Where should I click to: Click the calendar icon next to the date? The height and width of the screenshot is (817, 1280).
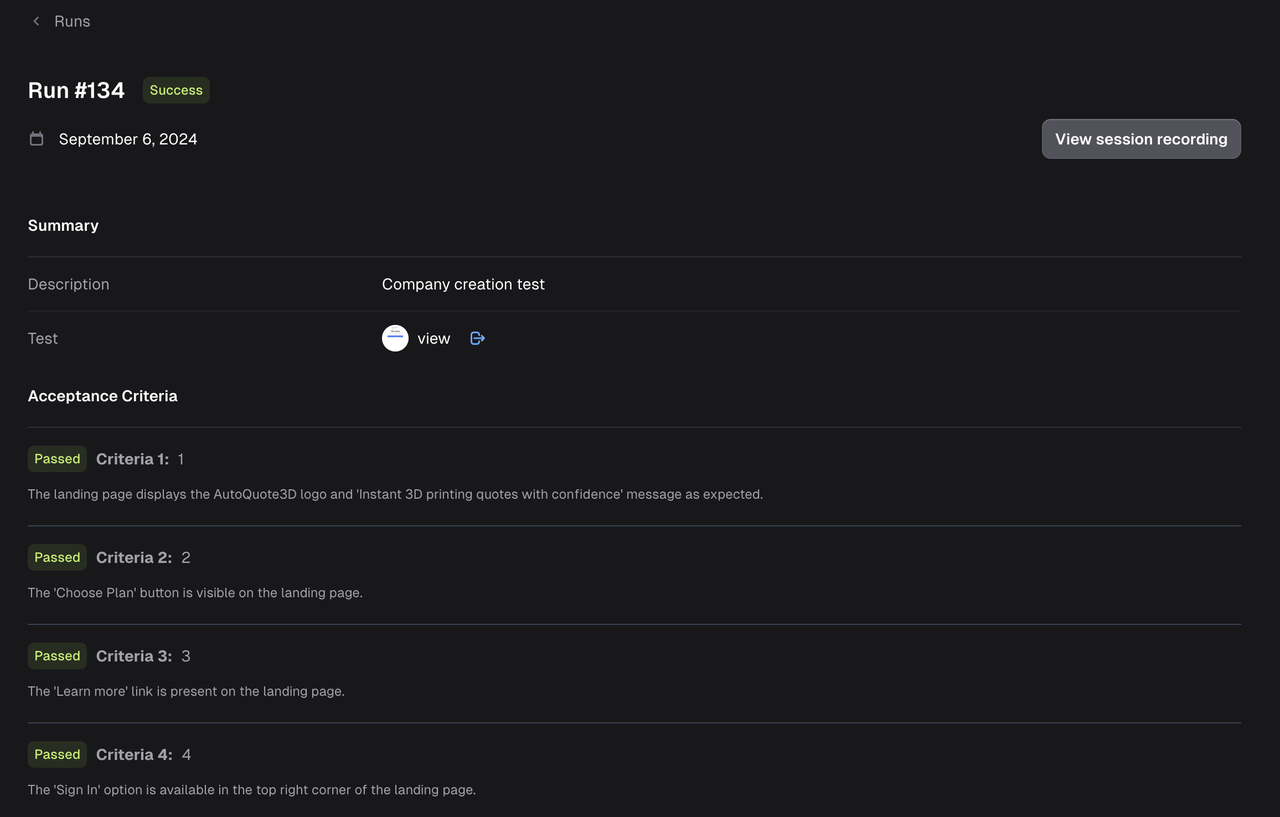tap(36, 138)
